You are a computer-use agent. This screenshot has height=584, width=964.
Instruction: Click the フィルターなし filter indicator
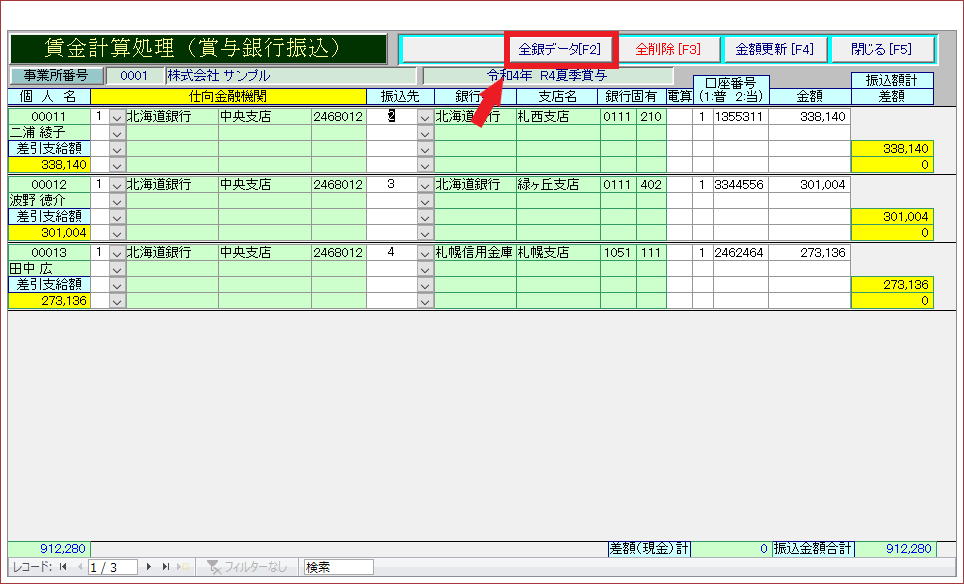tap(246, 567)
